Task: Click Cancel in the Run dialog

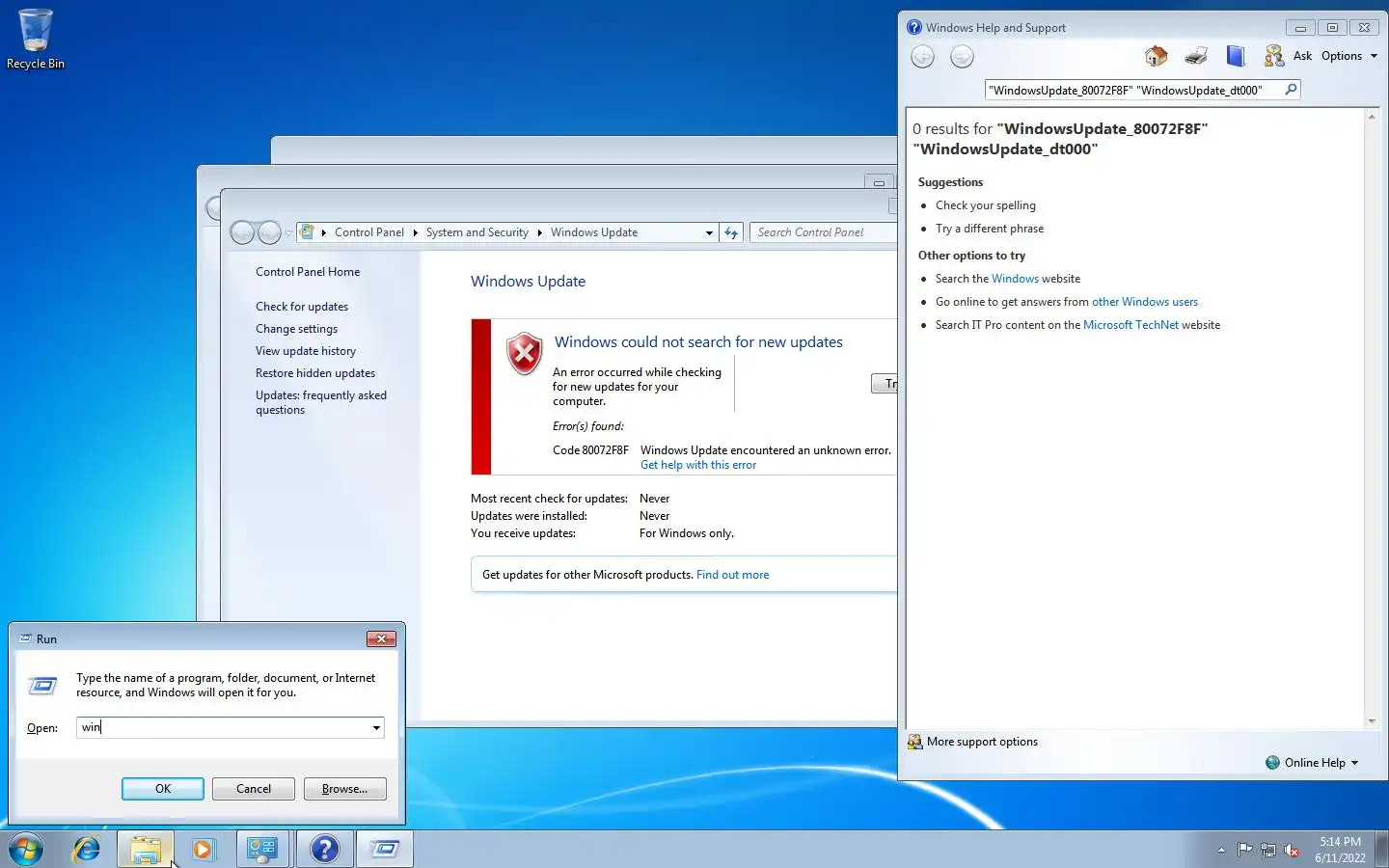Action: 254,789
